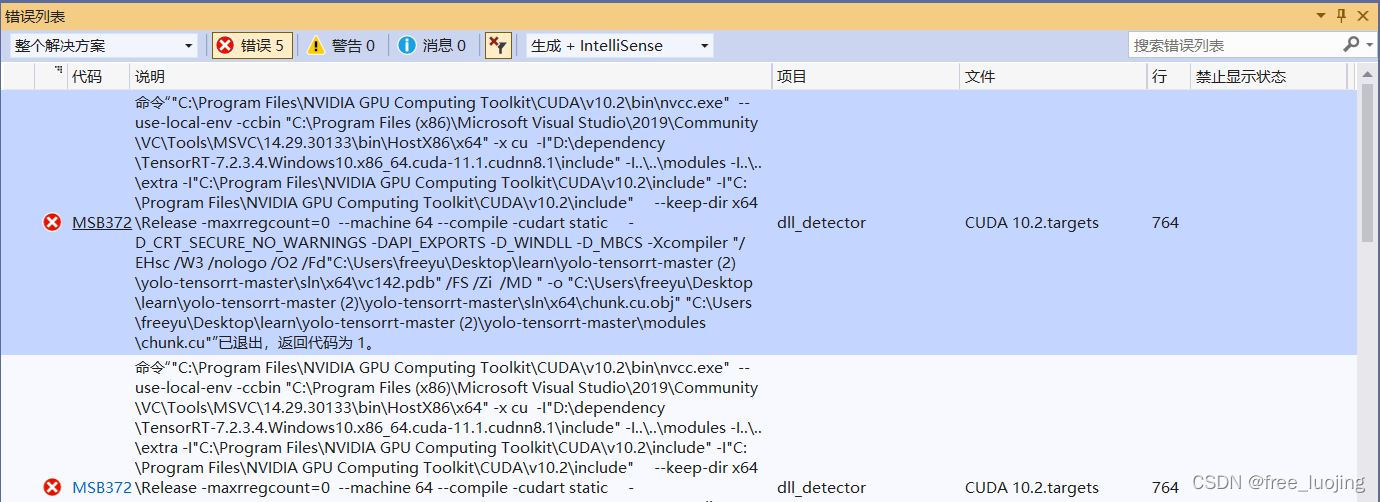Open the panel window position dropdown arrow
Screen dimensions: 1380x502
click(x=1321, y=15)
